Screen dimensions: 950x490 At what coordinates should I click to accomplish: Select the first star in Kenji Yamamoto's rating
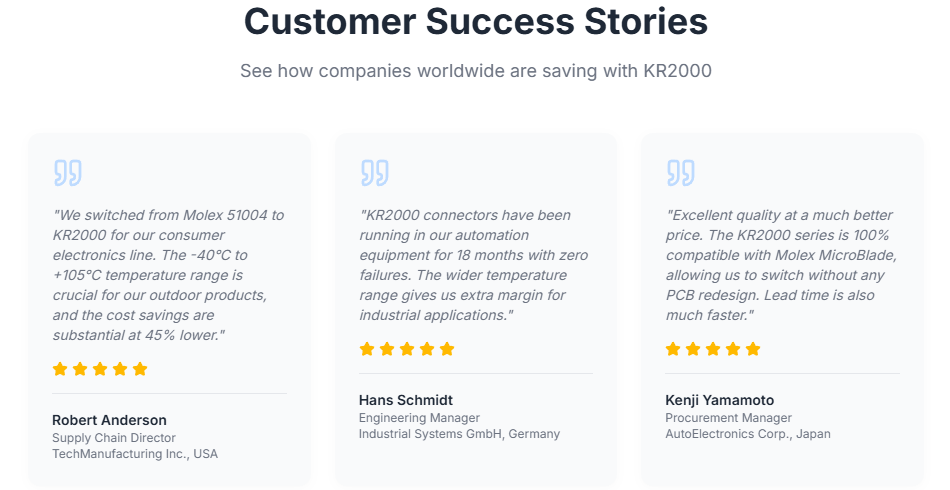point(673,349)
